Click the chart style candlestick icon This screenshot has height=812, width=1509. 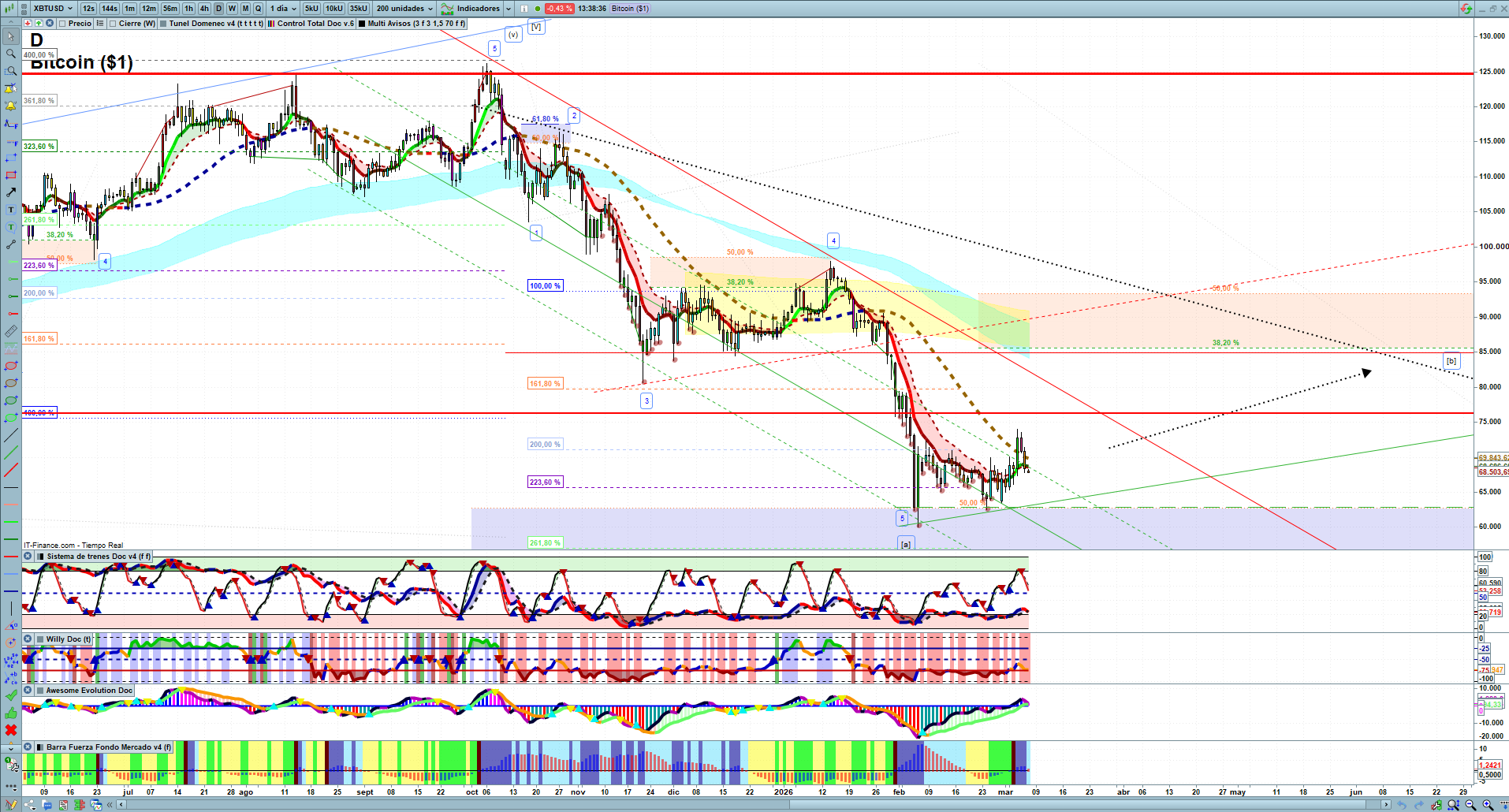(x=11, y=9)
